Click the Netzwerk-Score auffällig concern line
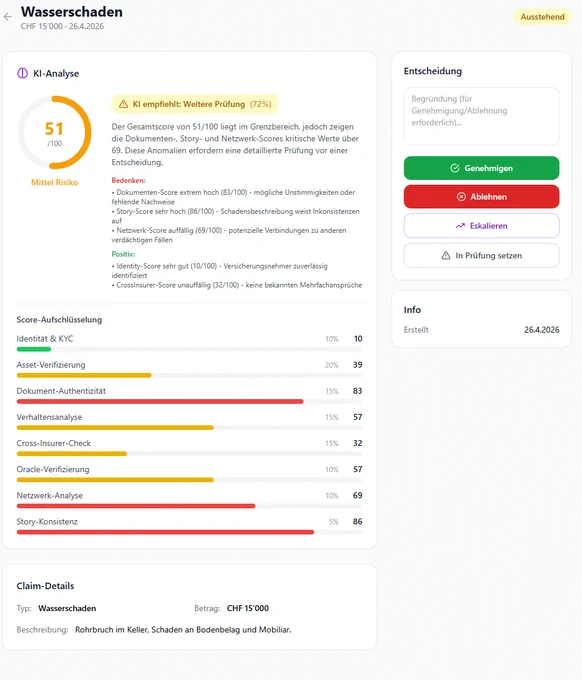Screen dimensions: 582x680 [229, 235]
